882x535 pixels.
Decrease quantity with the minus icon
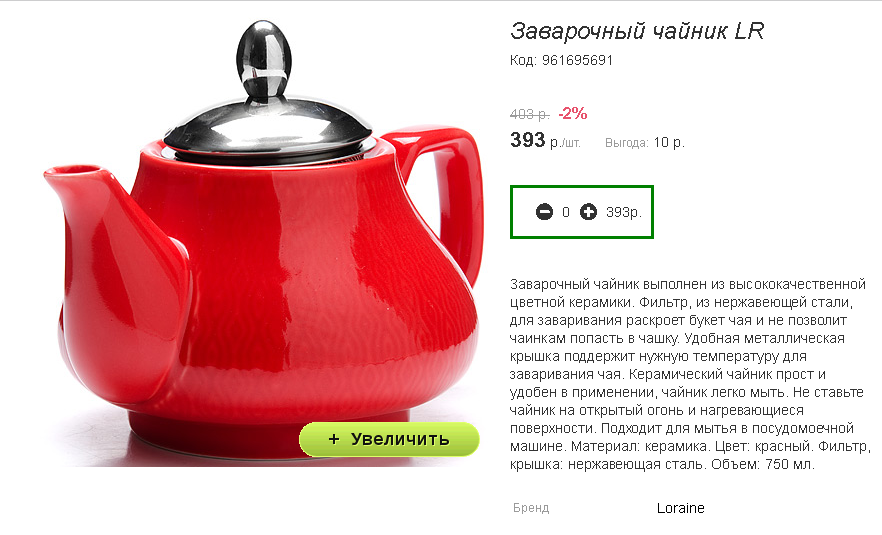[544, 212]
